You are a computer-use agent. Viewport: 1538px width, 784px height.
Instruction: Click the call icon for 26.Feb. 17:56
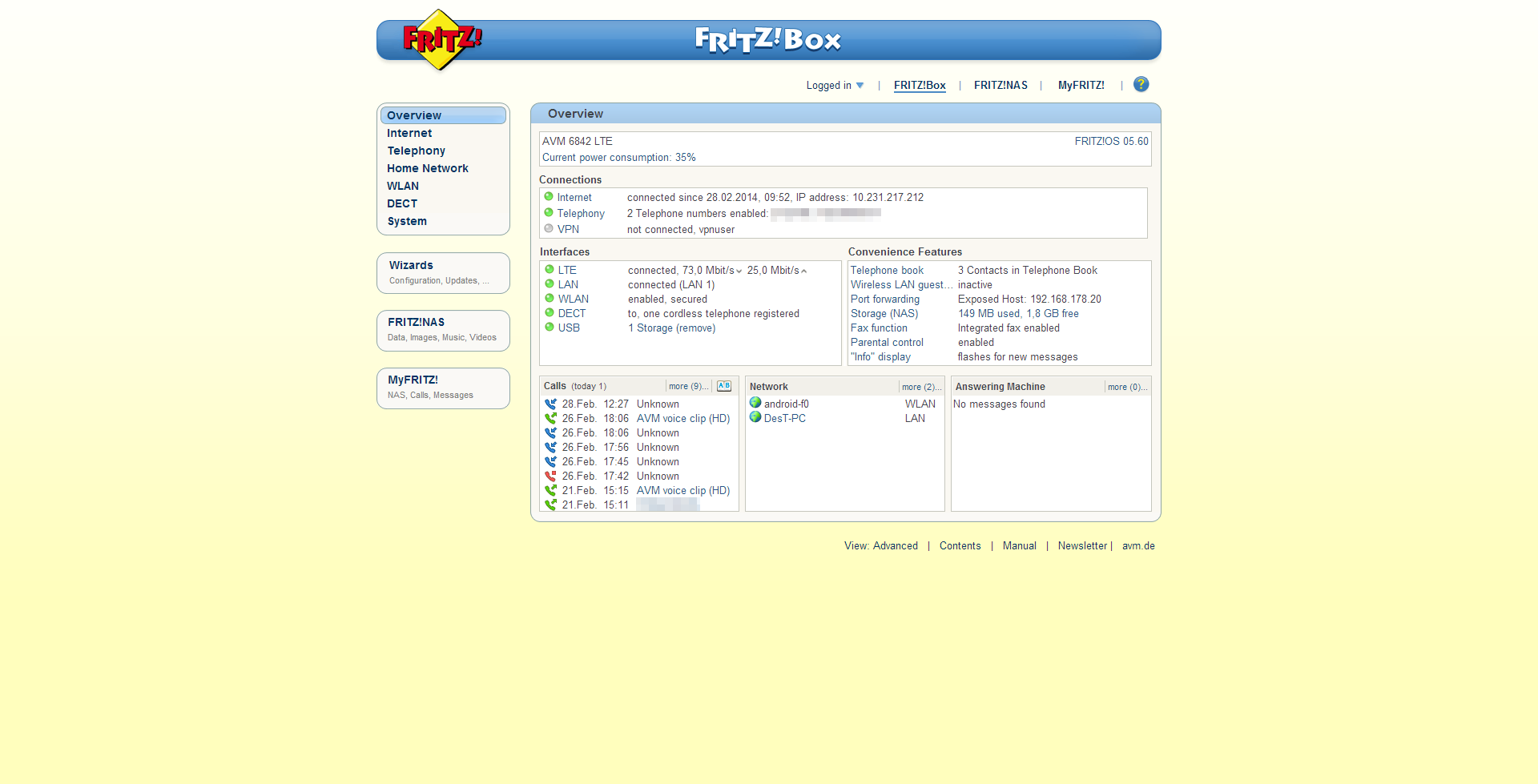550,448
